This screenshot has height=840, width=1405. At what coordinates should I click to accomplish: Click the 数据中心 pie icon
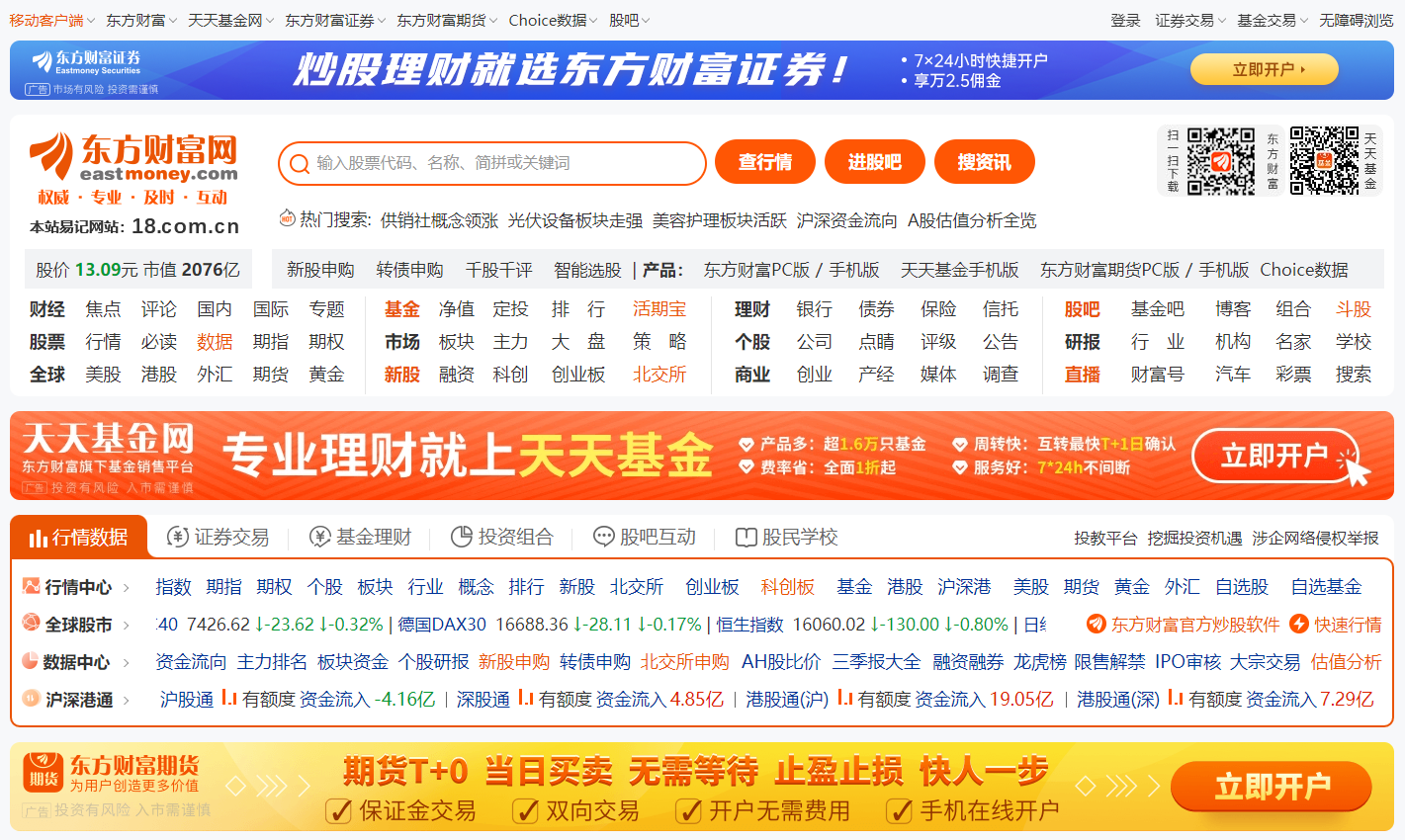[x=31, y=661]
